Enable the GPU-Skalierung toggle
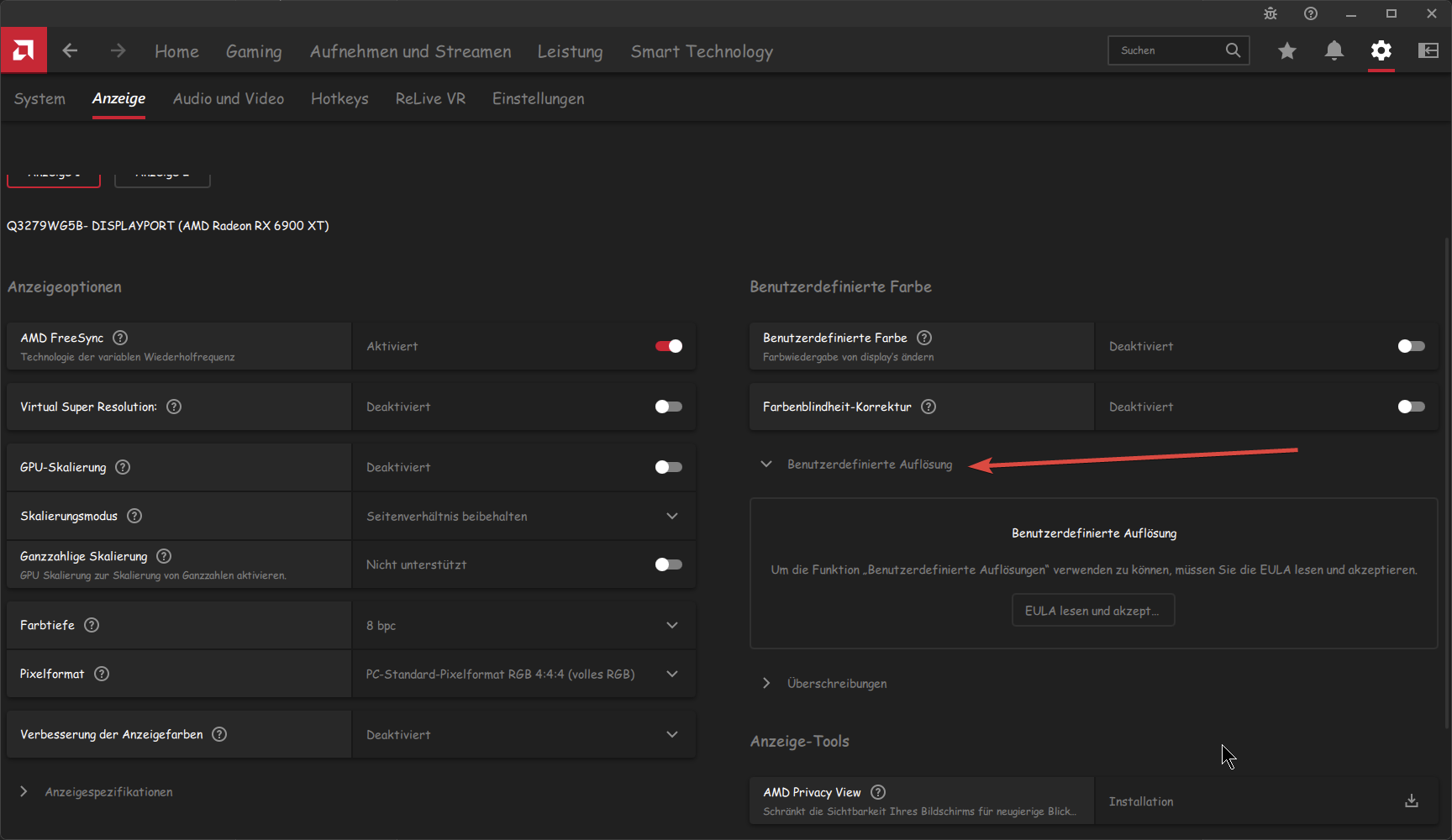 click(x=669, y=467)
